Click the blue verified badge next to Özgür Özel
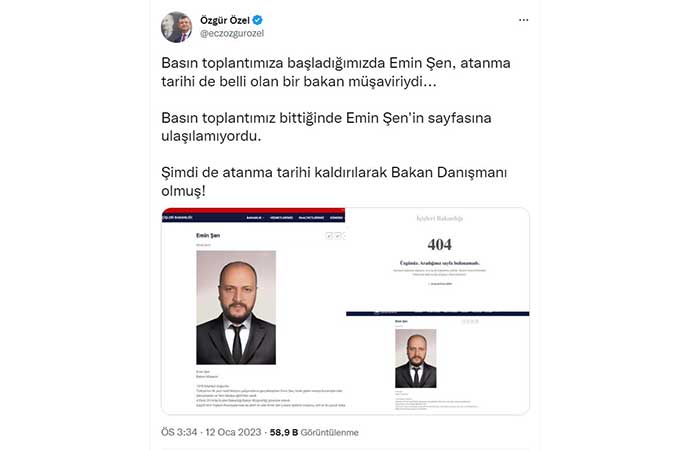The width and height of the screenshot is (690, 450). pos(257,20)
